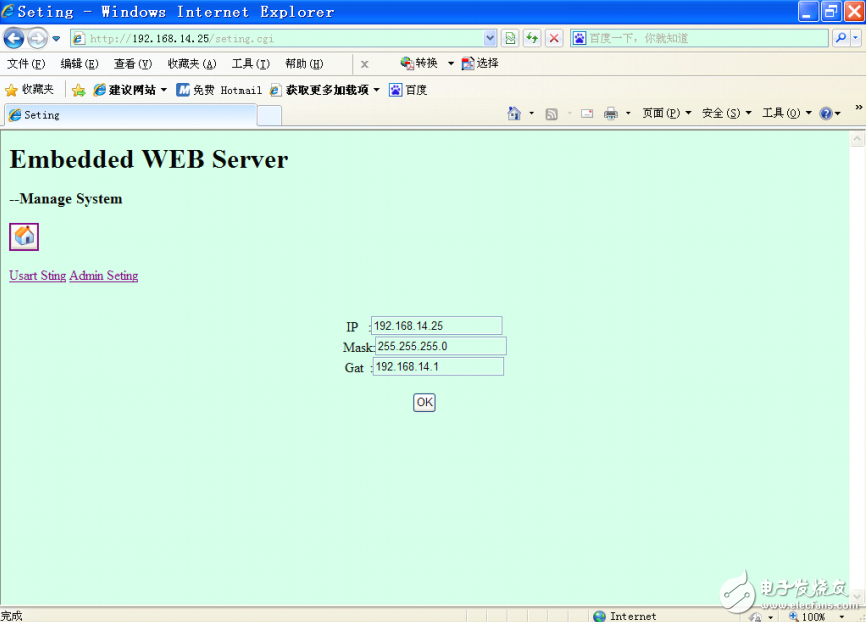
Task: Click the RSS feed icon
Action: tap(550, 112)
